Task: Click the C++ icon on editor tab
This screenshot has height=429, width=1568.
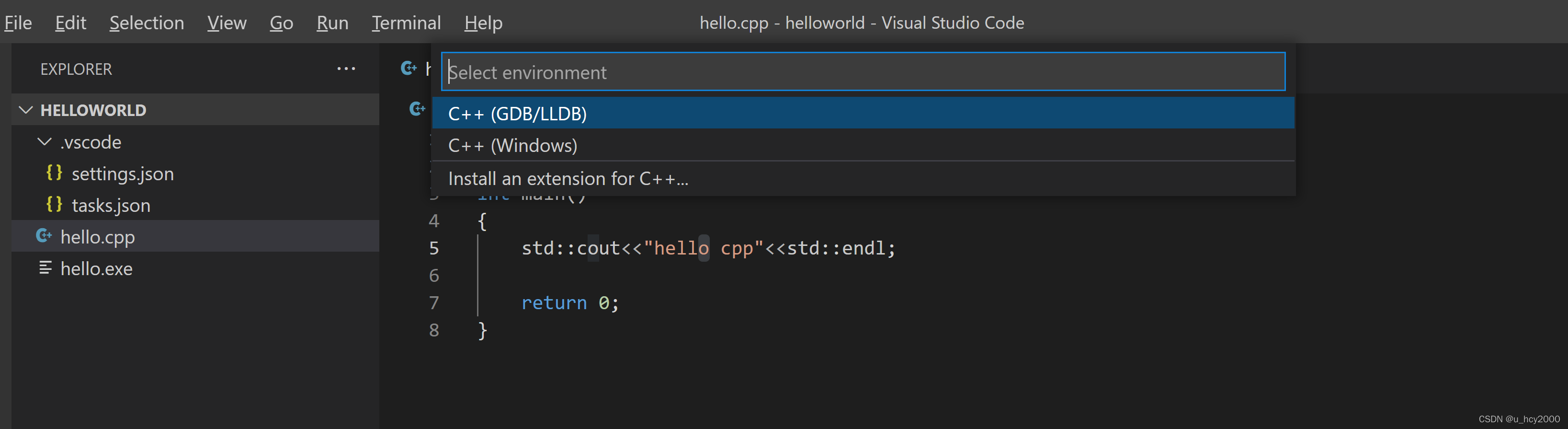Action: (x=409, y=68)
